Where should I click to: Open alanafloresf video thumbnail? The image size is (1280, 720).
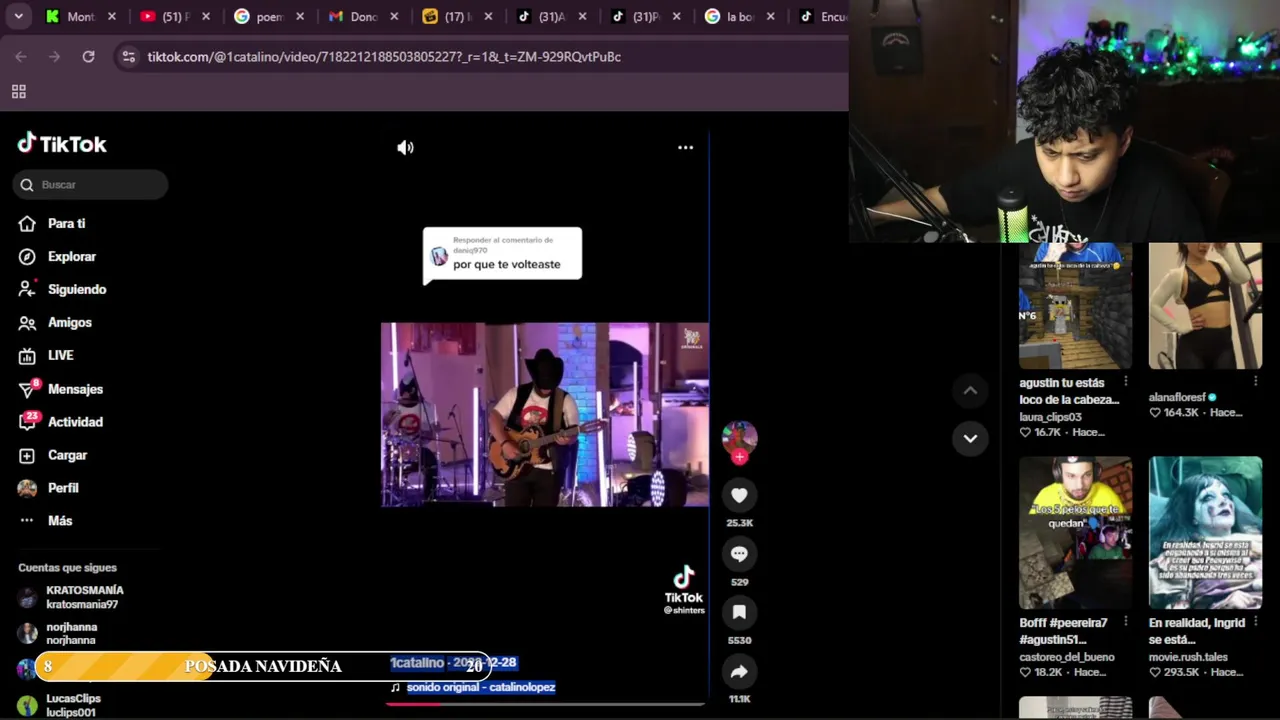pos(1205,306)
